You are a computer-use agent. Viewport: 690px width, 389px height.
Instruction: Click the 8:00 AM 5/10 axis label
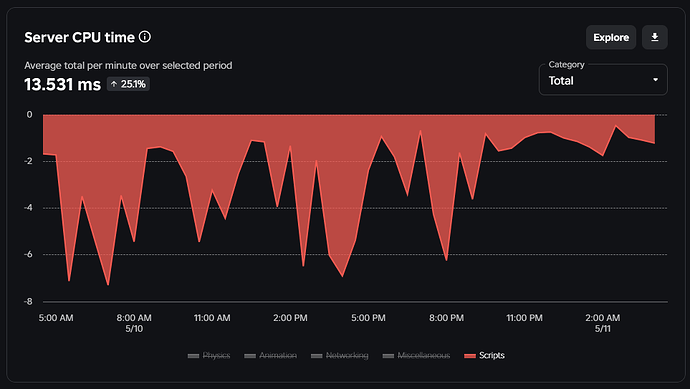(x=134, y=323)
